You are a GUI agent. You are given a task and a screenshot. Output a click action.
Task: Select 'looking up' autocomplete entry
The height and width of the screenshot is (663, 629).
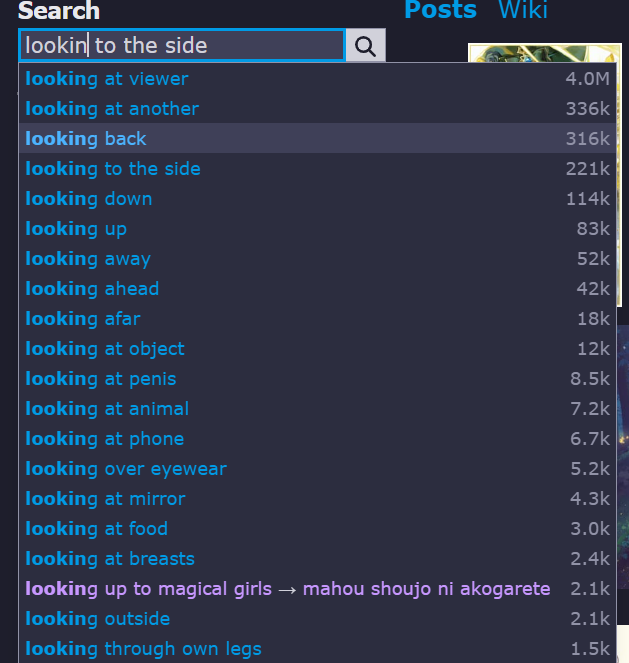[317, 229]
